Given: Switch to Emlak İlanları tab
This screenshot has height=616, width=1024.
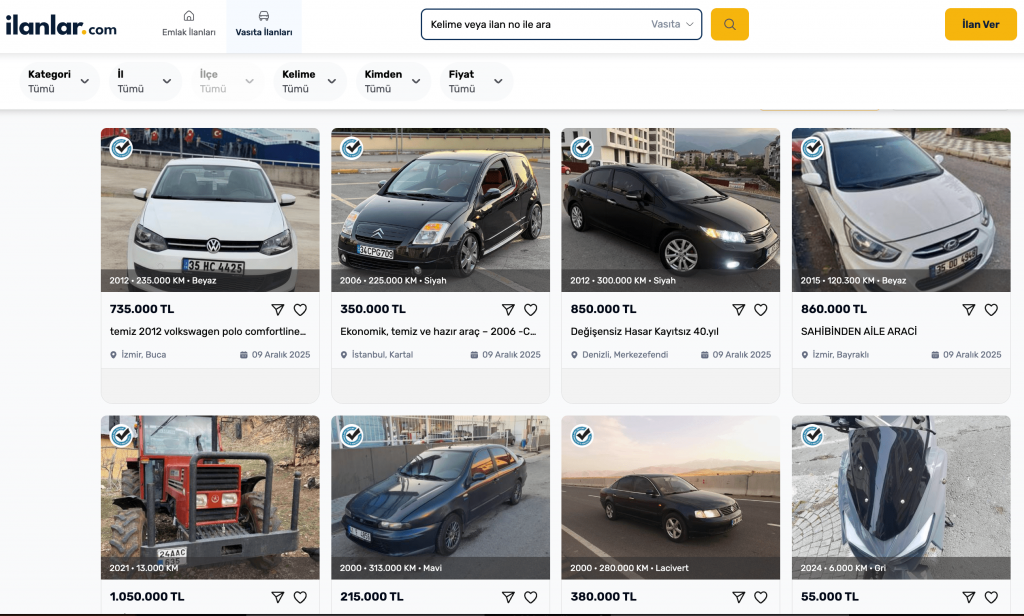Looking at the screenshot, I should tap(189, 25).
